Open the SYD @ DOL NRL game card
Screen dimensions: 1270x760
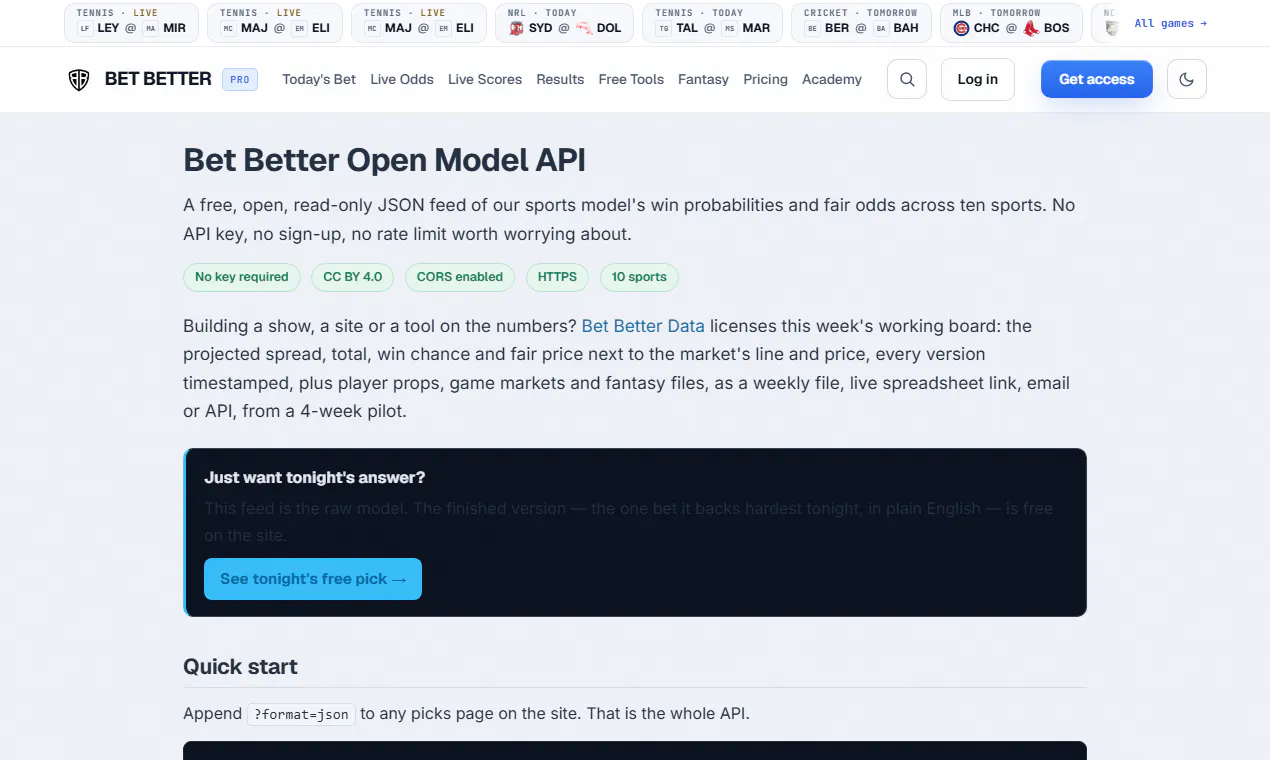(x=565, y=22)
